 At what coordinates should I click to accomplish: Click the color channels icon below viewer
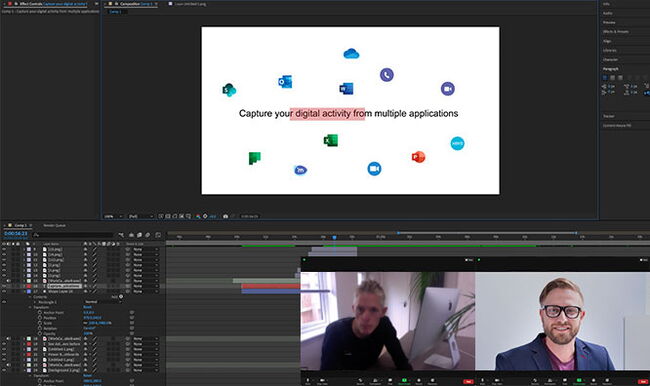[x=198, y=216]
